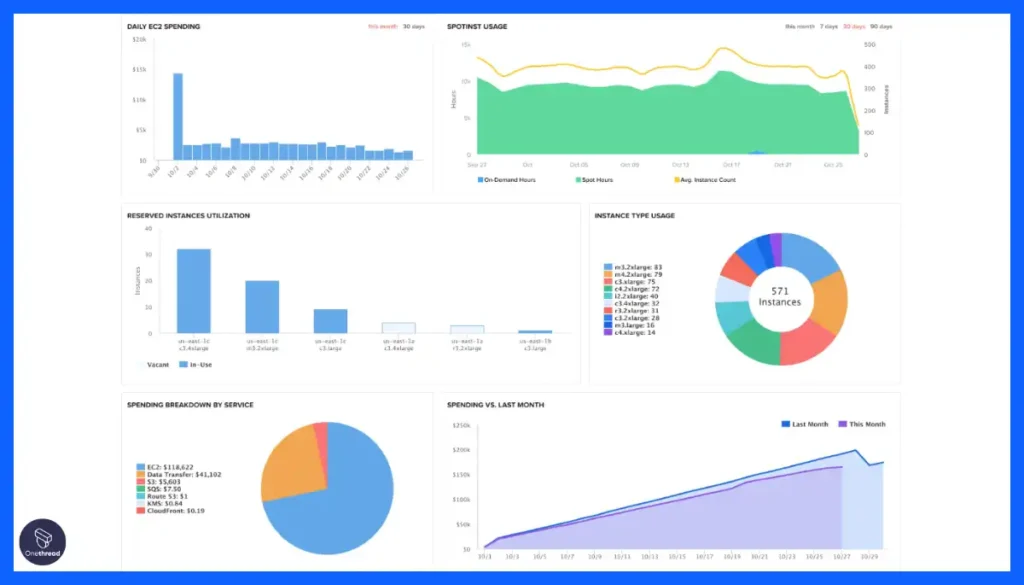Toggle the Last Month series legend
This screenshot has width=1024, height=585.
pyautogui.click(x=805, y=424)
